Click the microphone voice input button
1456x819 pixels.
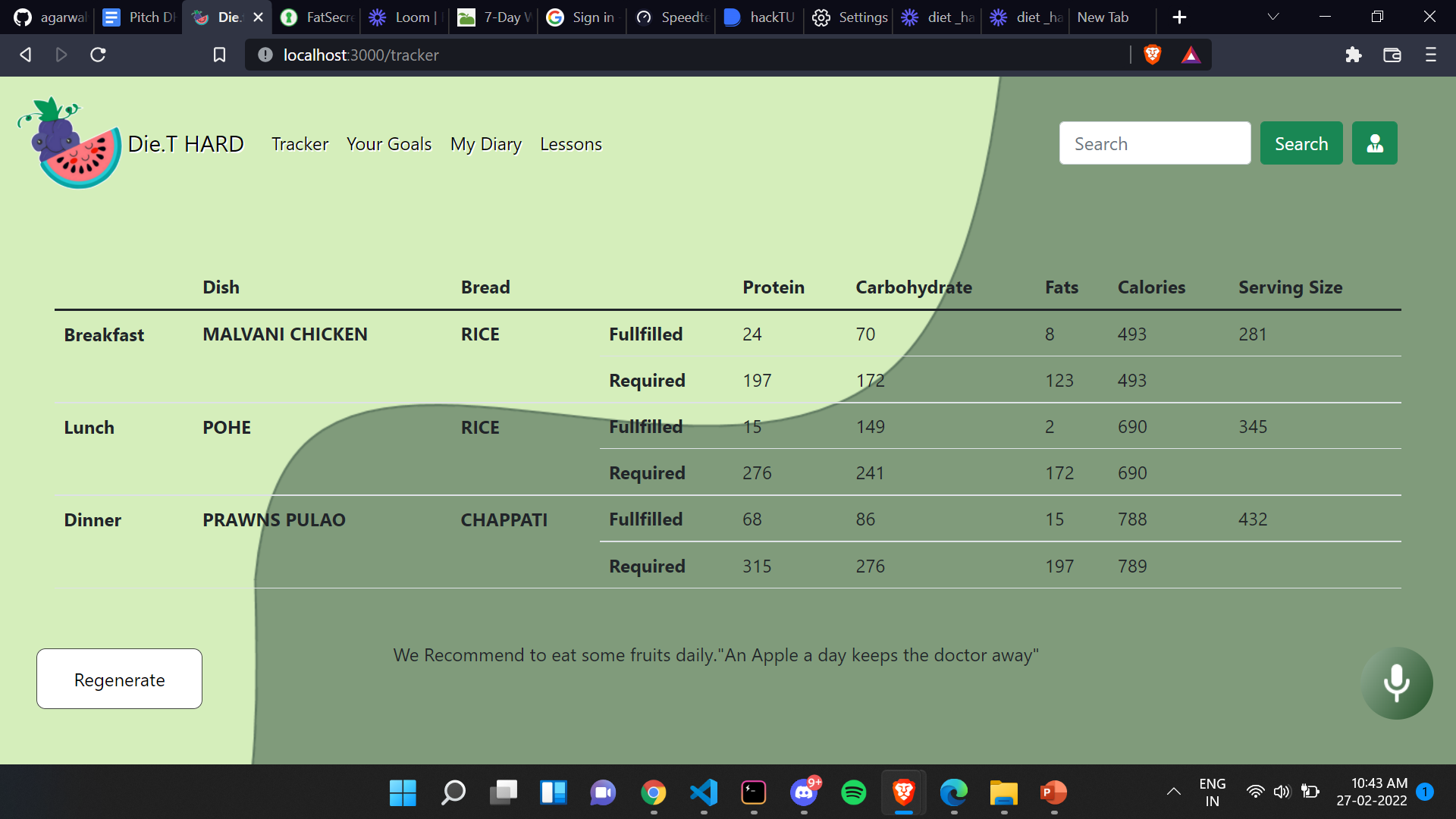[x=1396, y=682]
